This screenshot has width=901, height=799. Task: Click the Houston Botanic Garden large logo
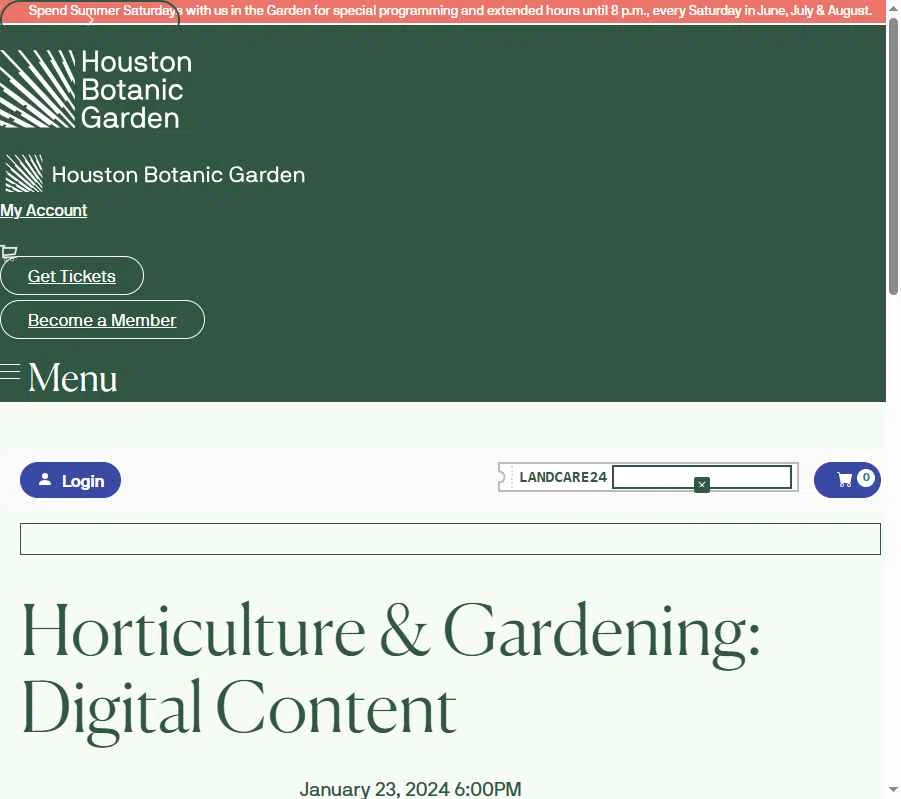point(96,89)
